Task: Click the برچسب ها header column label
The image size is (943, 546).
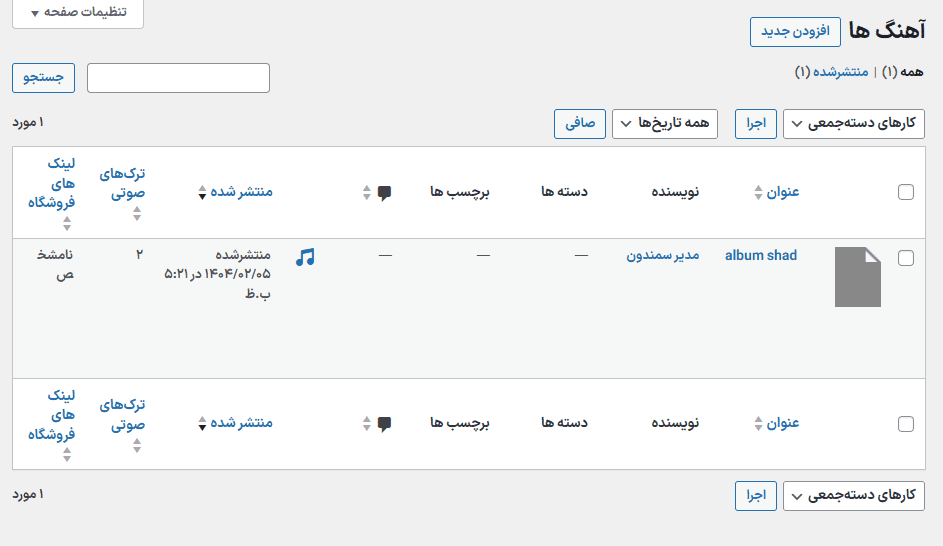Action: coord(459,192)
